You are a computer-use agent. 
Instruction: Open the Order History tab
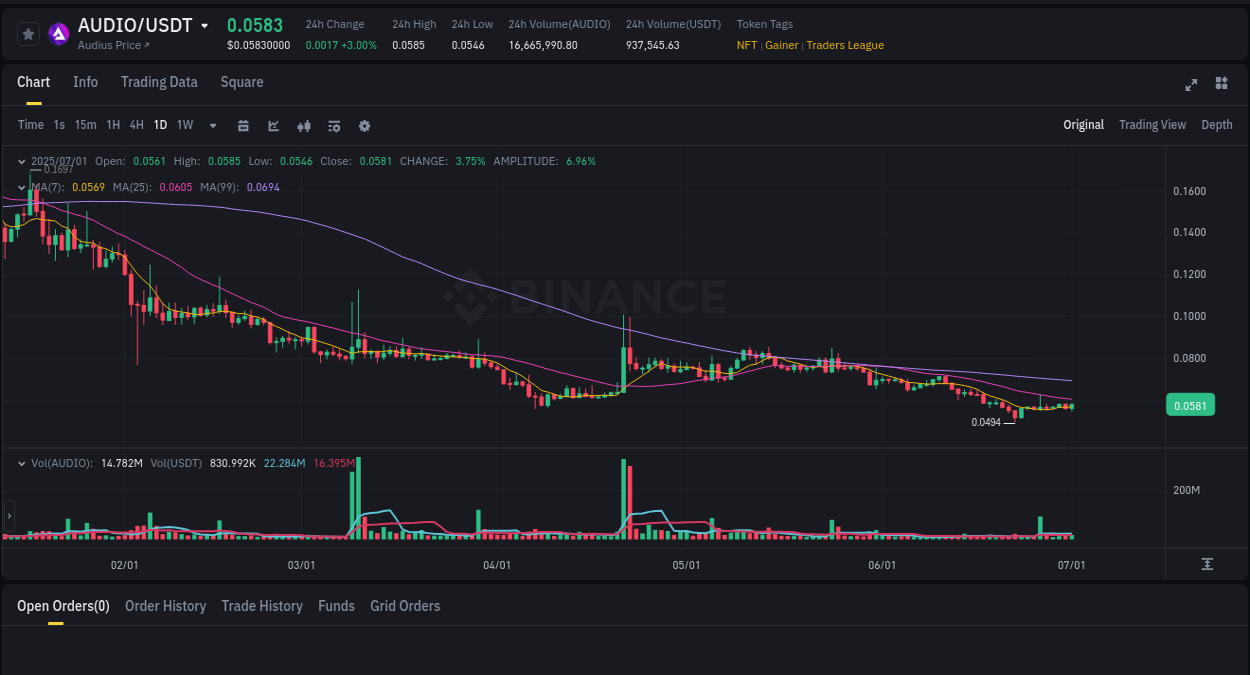pyautogui.click(x=165, y=606)
